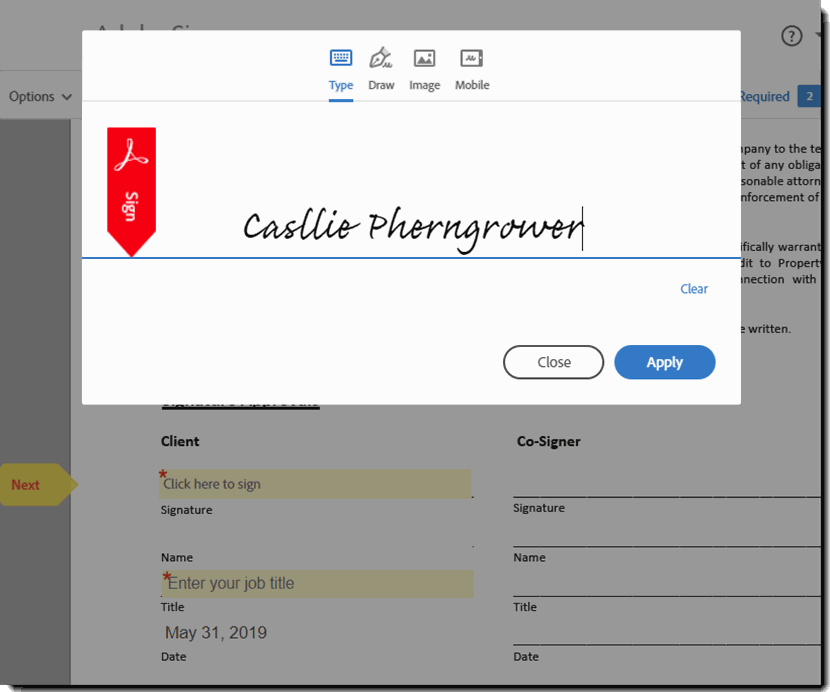Open the Options dropdown

pos(40,96)
